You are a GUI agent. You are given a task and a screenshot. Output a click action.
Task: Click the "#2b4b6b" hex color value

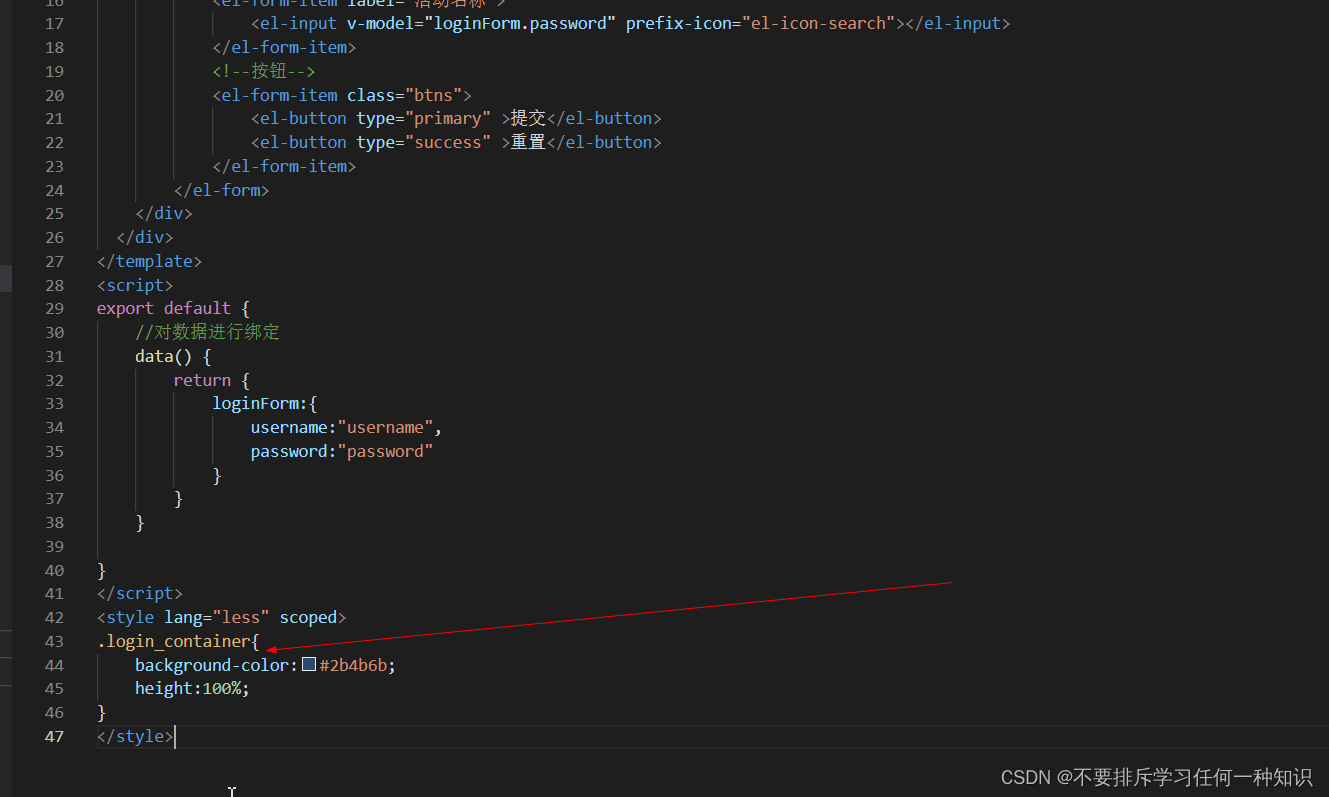point(353,665)
